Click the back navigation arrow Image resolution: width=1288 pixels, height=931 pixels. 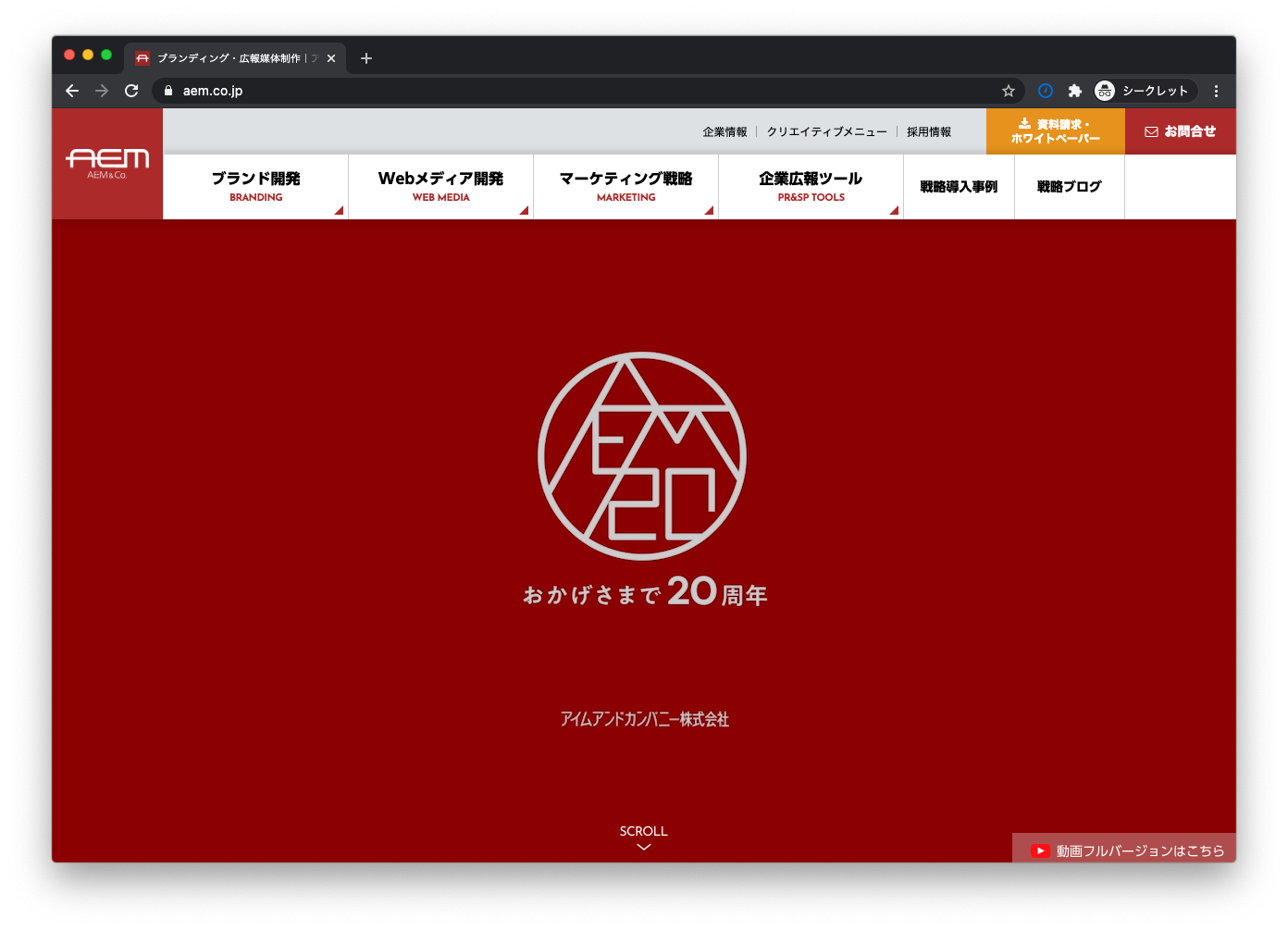(72, 91)
